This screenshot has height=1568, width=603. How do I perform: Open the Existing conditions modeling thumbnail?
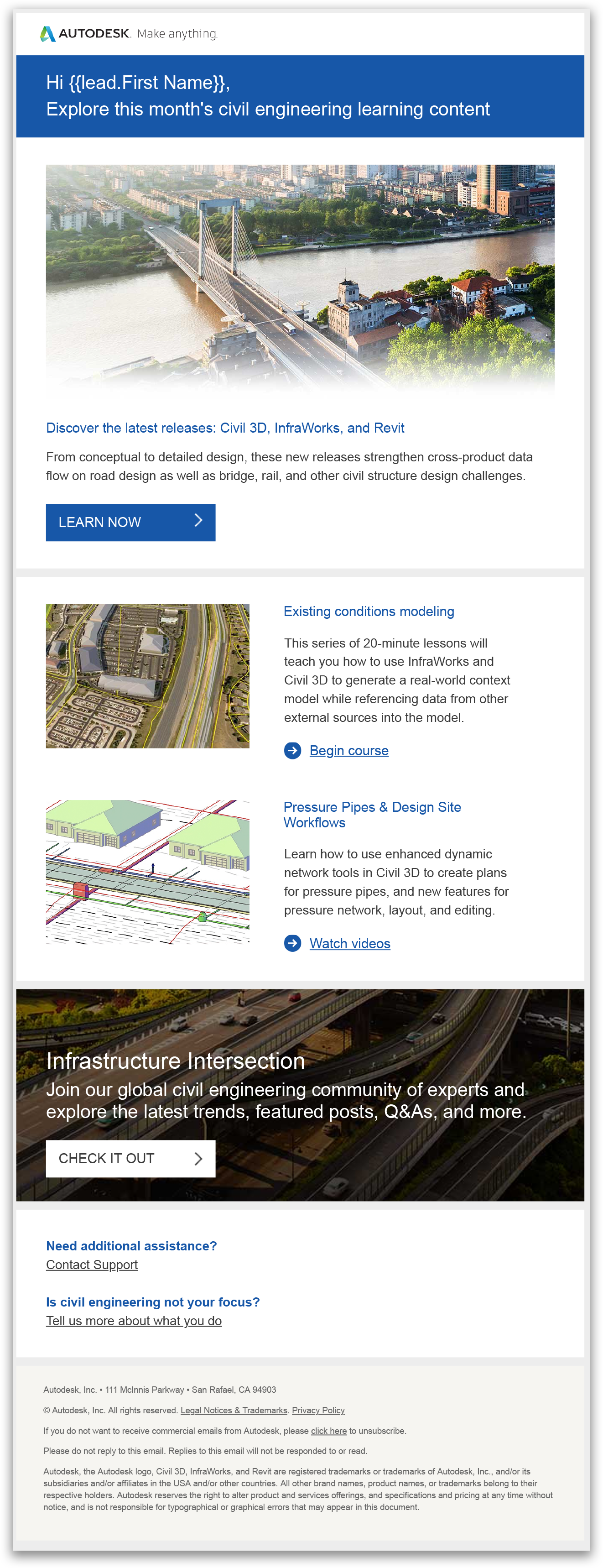148,676
